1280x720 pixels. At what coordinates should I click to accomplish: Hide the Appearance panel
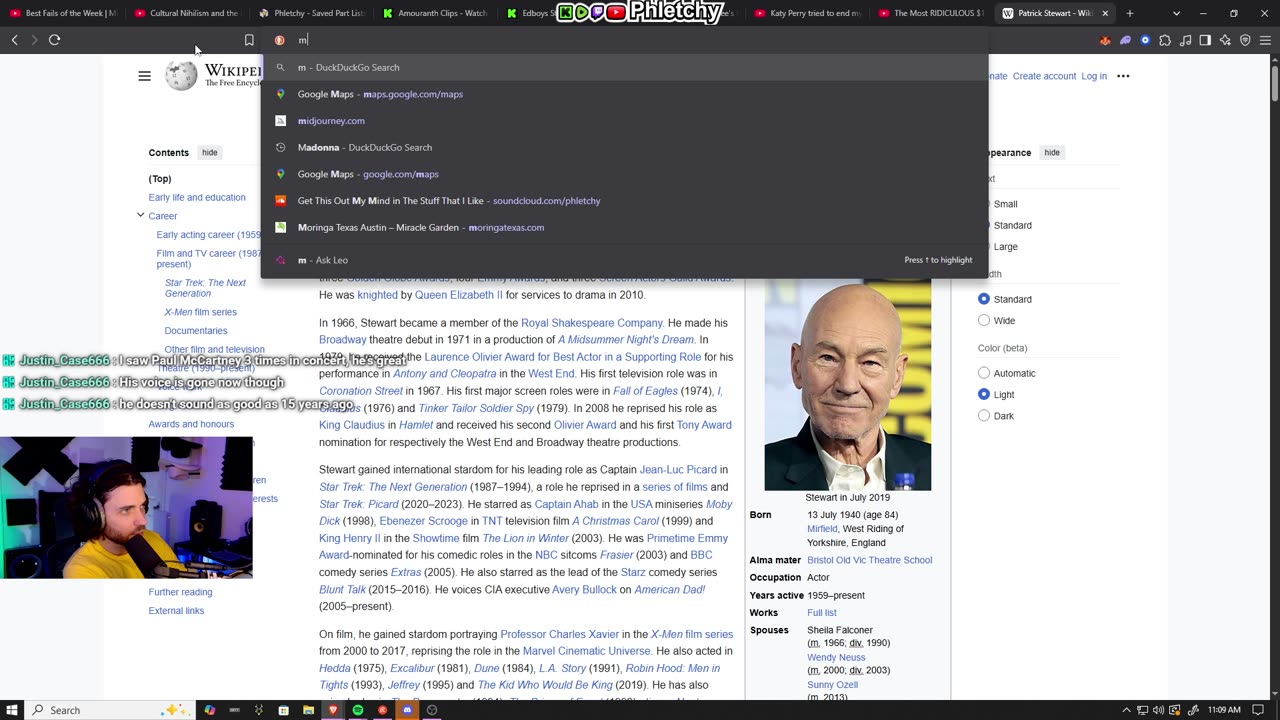[x=1052, y=152]
